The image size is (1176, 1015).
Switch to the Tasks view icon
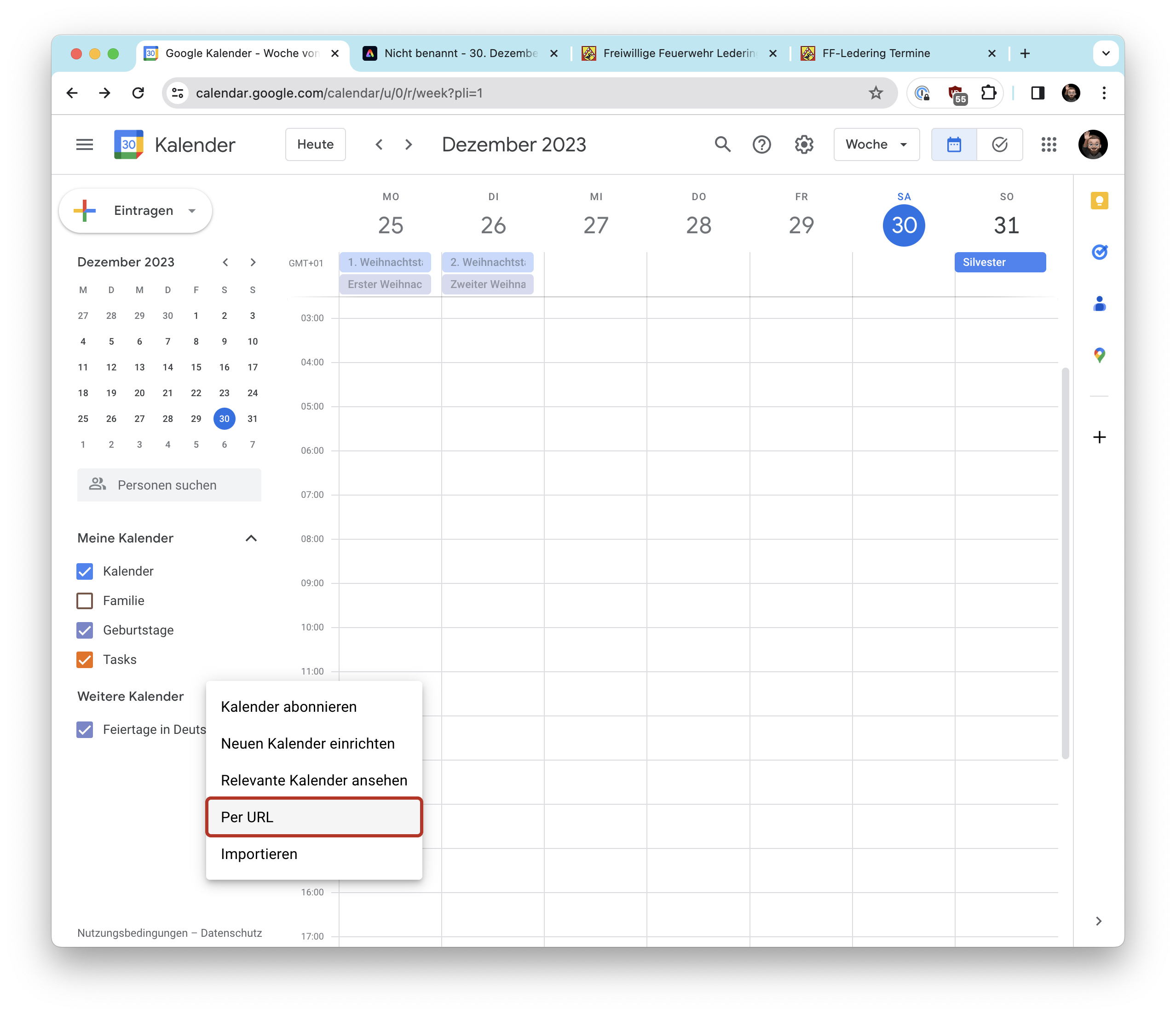click(x=999, y=144)
